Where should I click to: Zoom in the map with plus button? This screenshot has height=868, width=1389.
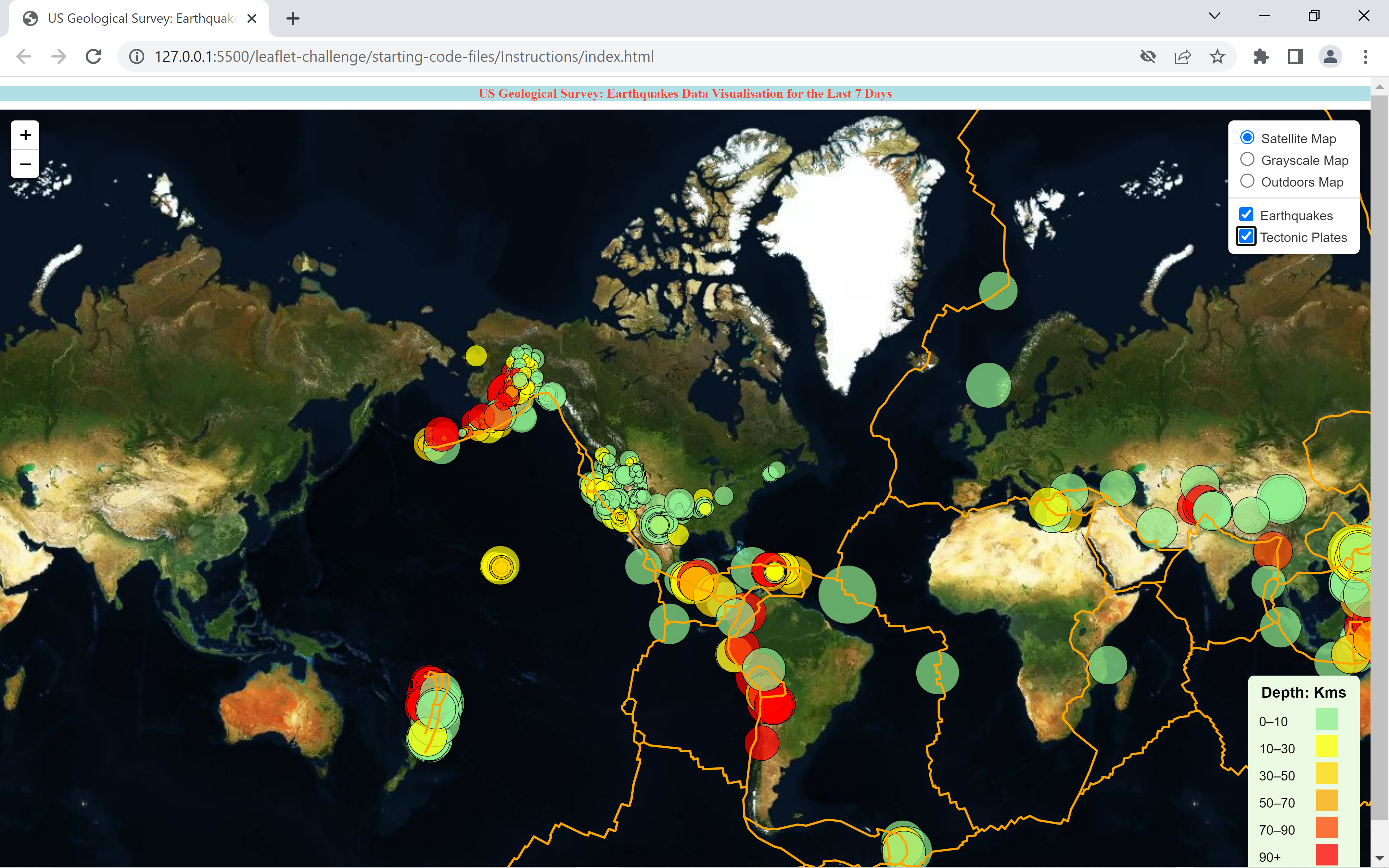click(25, 135)
